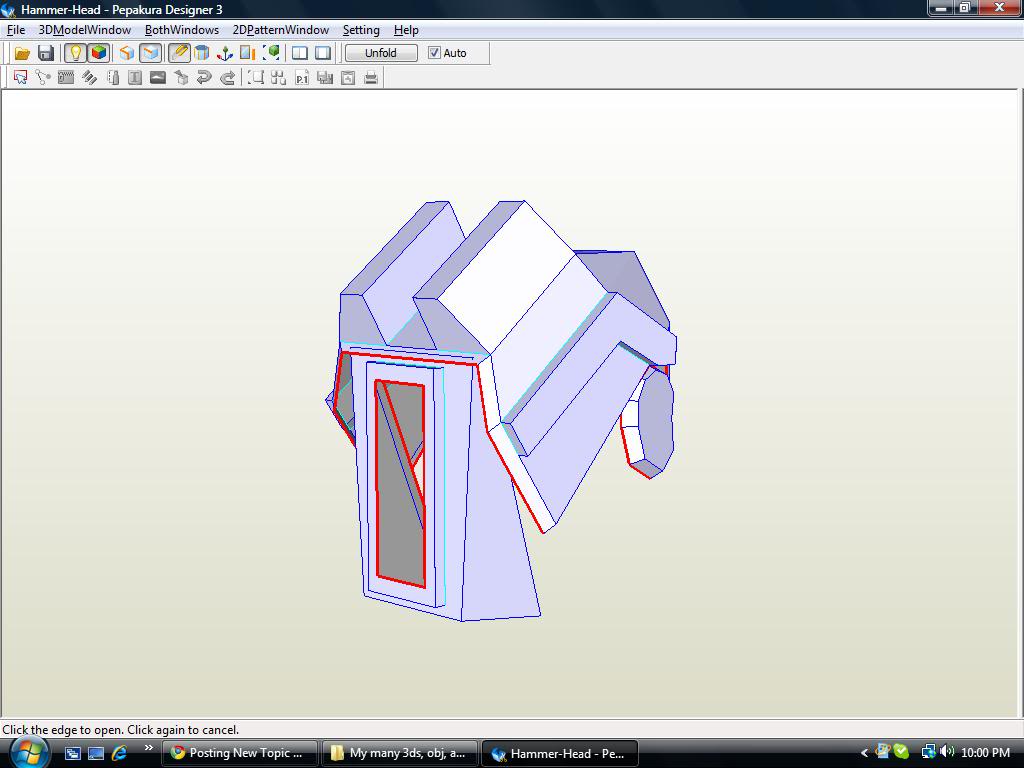This screenshot has height=768, width=1024.
Task: Click the P.1 page icon
Action: click(302, 78)
